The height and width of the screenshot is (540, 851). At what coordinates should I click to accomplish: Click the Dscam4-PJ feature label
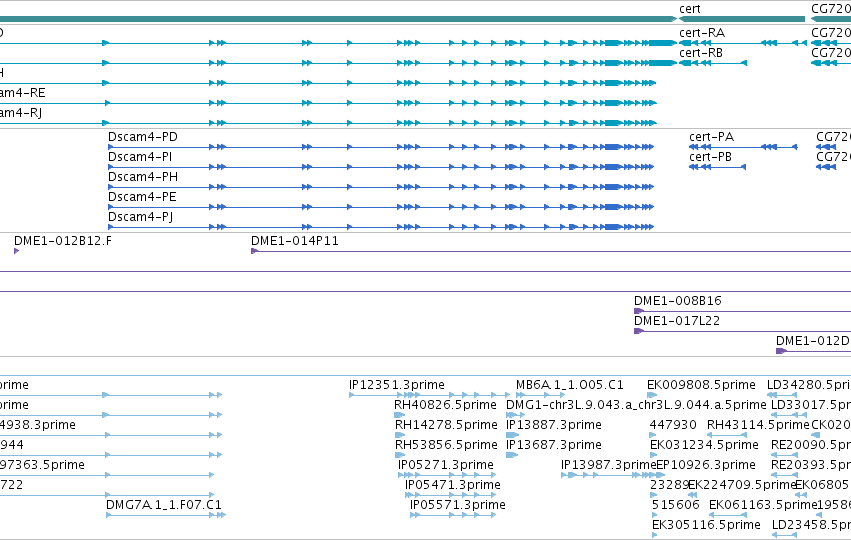[x=141, y=217]
